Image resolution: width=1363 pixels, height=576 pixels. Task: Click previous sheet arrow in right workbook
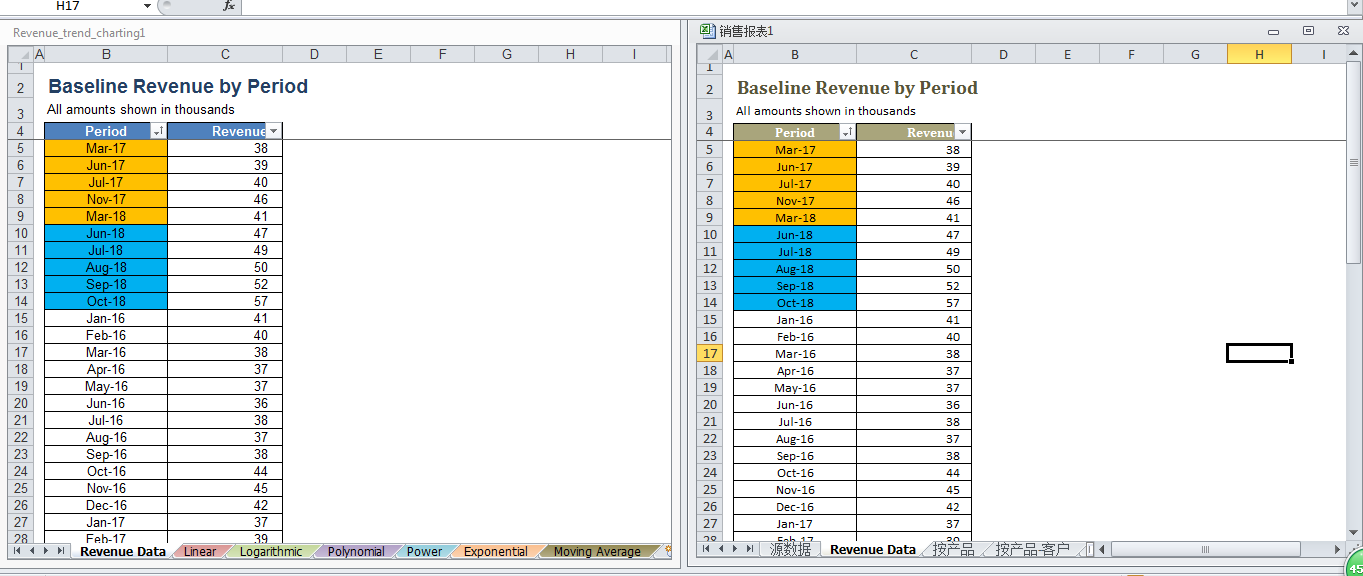pyautogui.click(x=721, y=549)
